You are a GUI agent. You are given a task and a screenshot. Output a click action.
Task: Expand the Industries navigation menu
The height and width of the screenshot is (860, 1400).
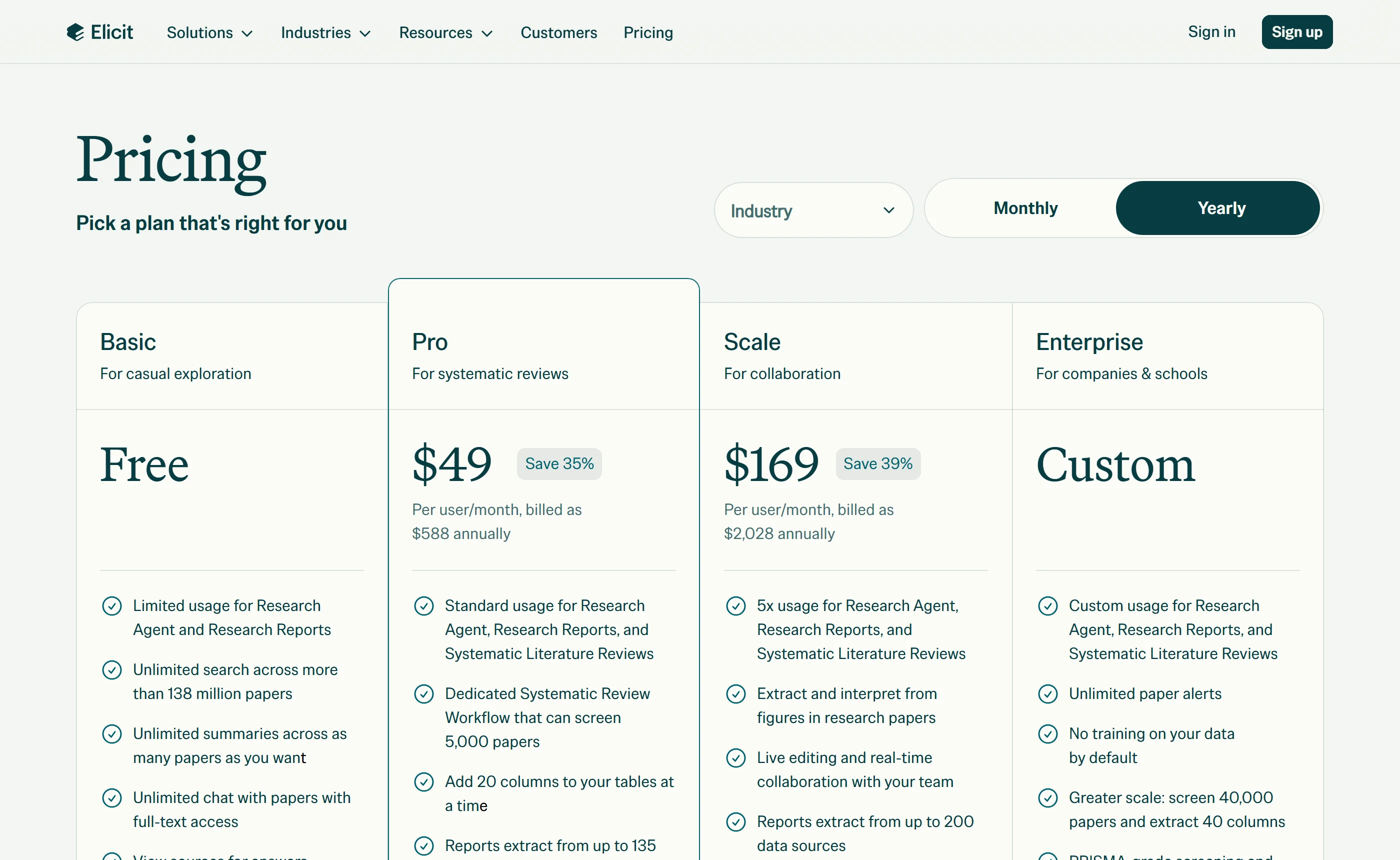click(x=326, y=32)
